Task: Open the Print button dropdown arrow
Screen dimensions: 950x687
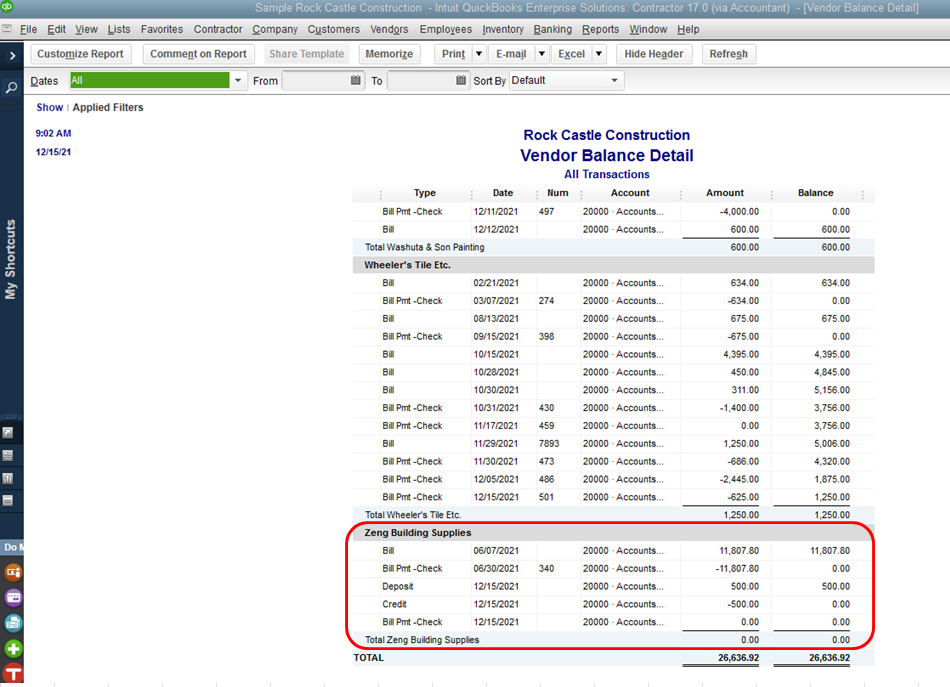Action: (479, 54)
